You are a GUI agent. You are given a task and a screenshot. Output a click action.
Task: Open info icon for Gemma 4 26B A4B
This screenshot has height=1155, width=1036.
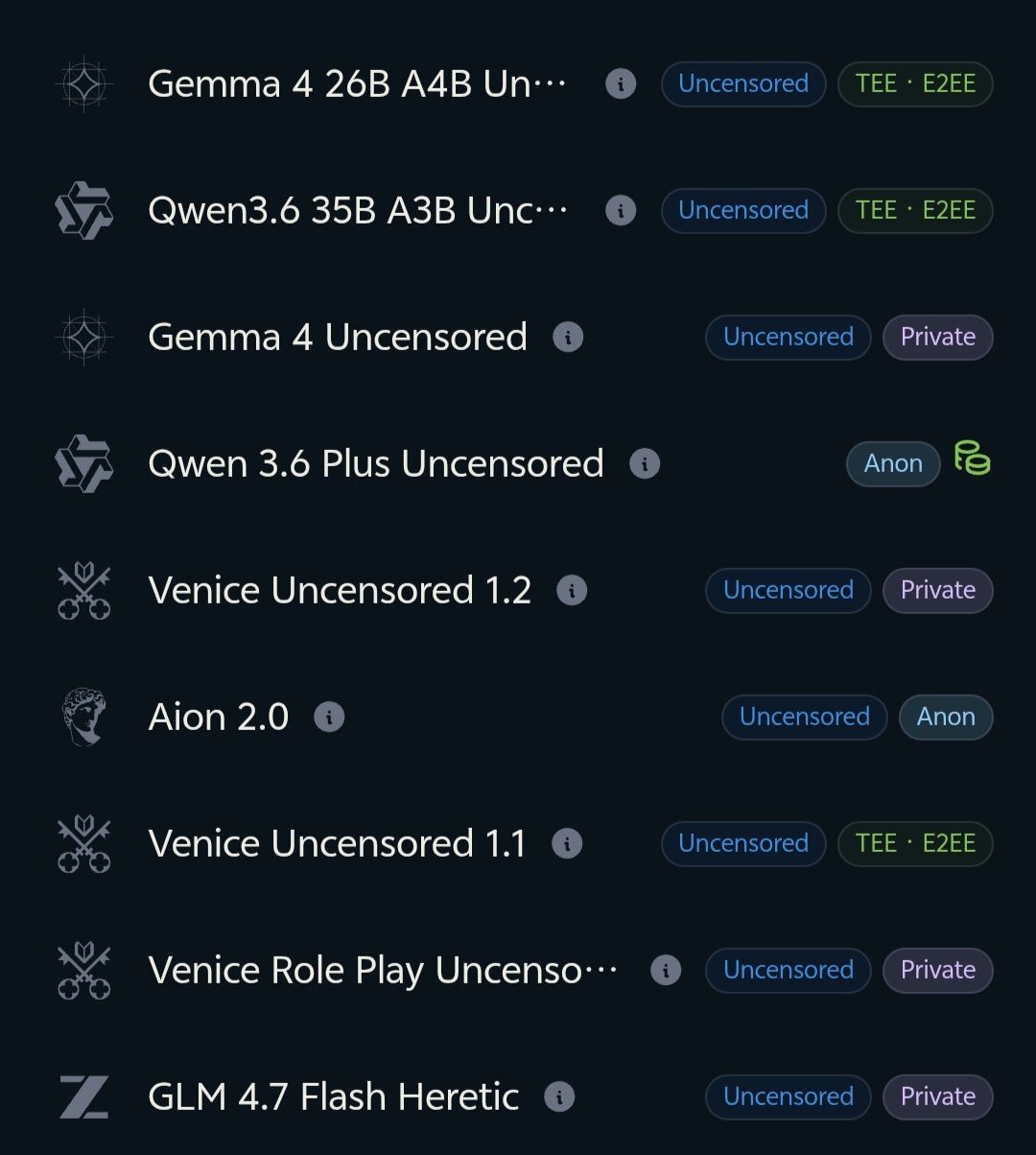point(621,84)
